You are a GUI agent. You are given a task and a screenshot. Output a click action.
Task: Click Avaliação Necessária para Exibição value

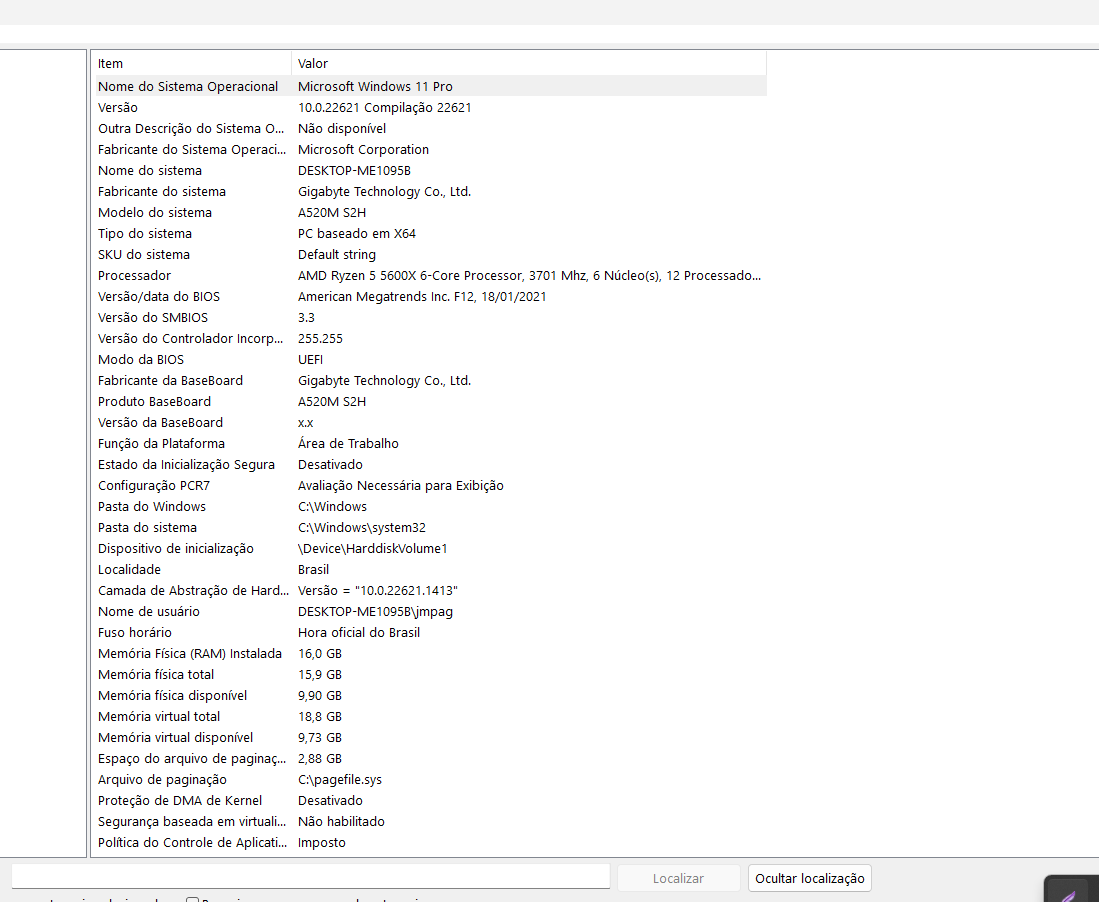(401, 486)
